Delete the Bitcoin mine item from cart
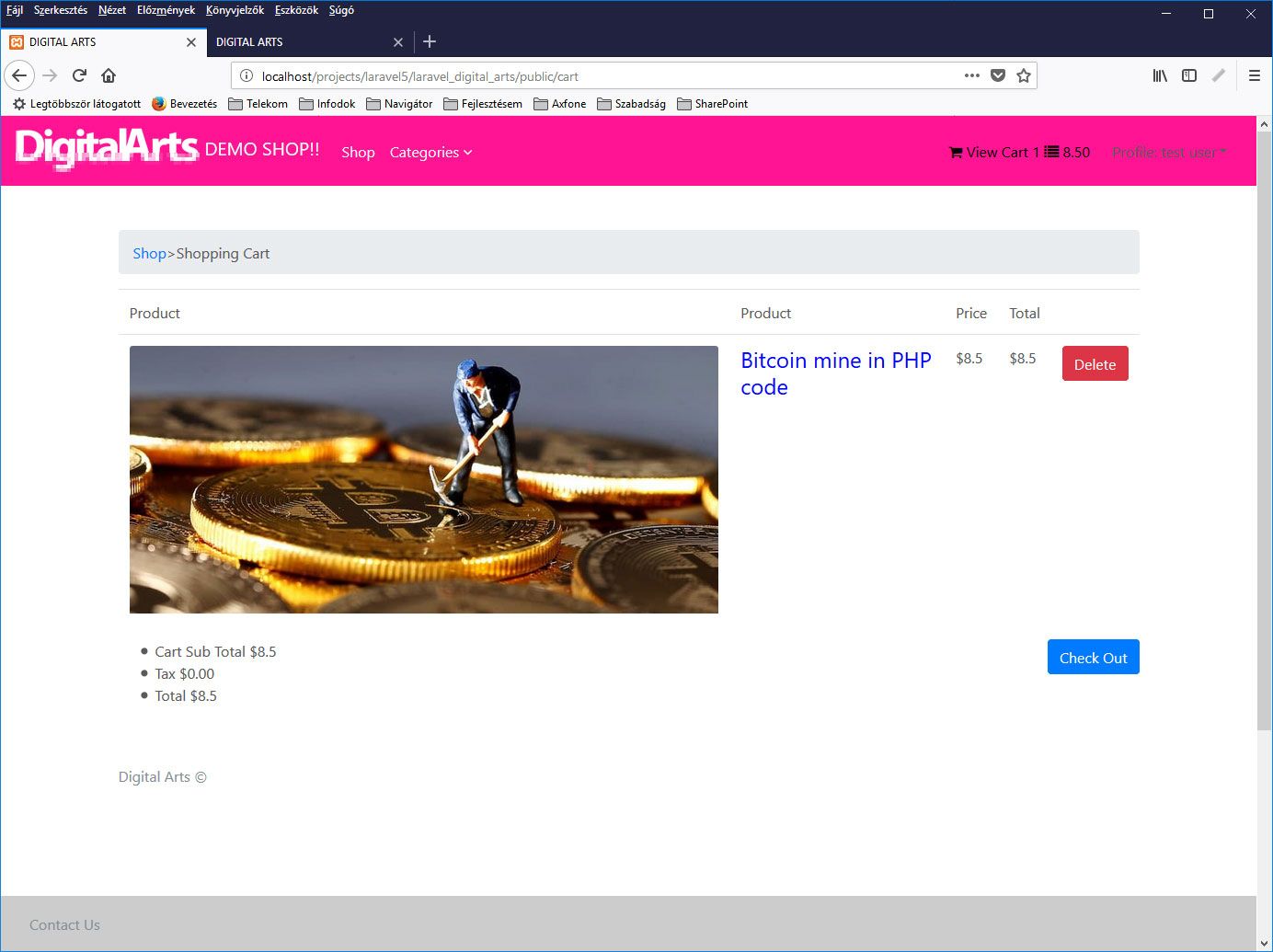1273x952 pixels. (x=1095, y=364)
